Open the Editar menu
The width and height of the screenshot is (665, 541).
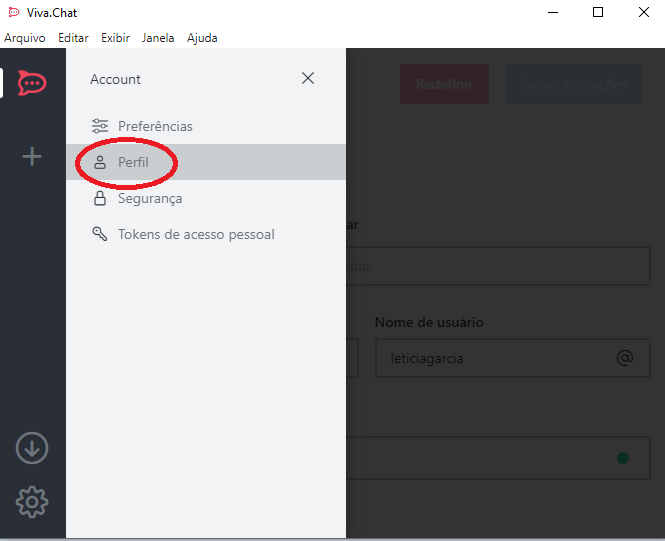pos(73,38)
